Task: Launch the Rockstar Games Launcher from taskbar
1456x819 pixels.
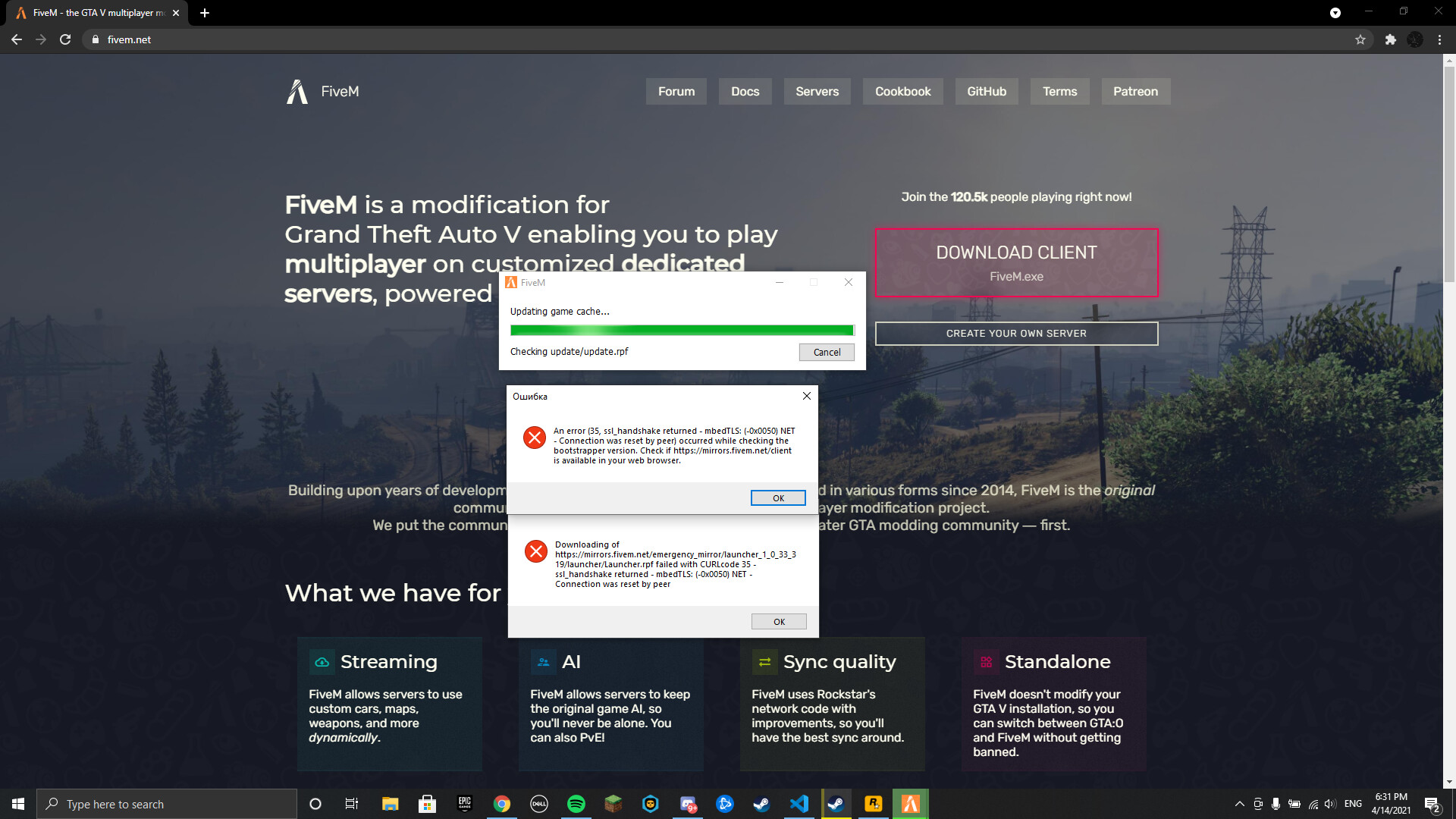Action: coord(874,804)
